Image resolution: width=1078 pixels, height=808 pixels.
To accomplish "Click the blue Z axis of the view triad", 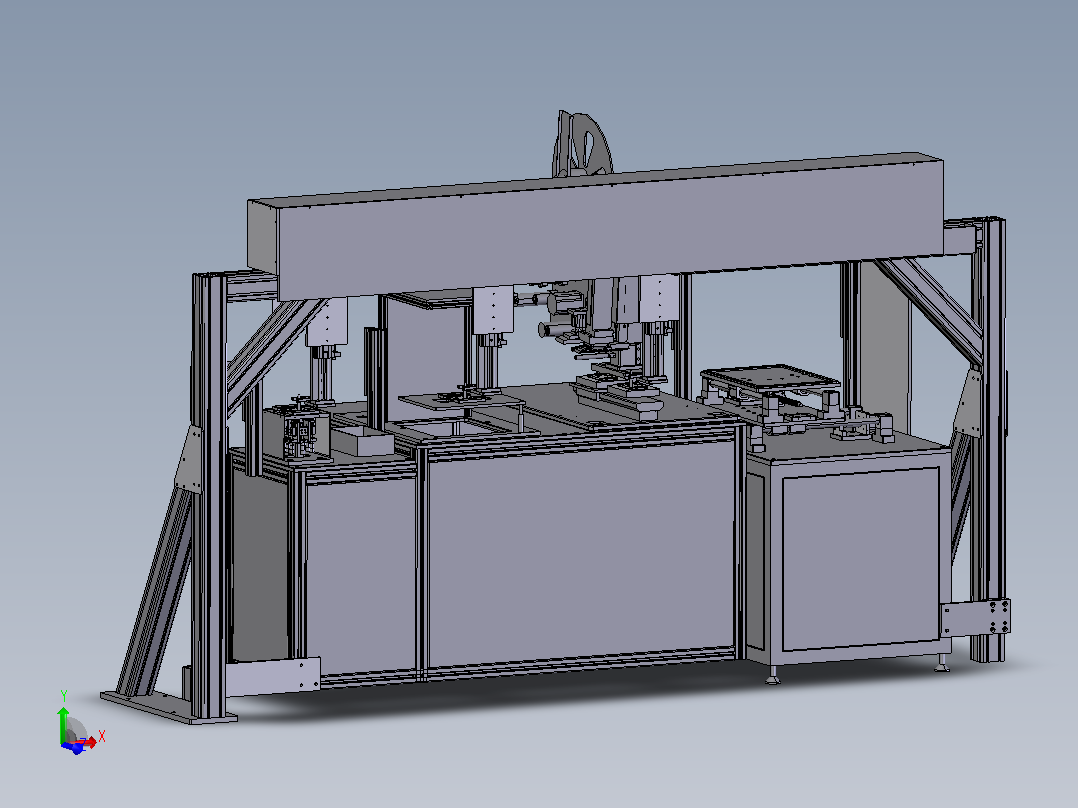I will [x=73, y=747].
